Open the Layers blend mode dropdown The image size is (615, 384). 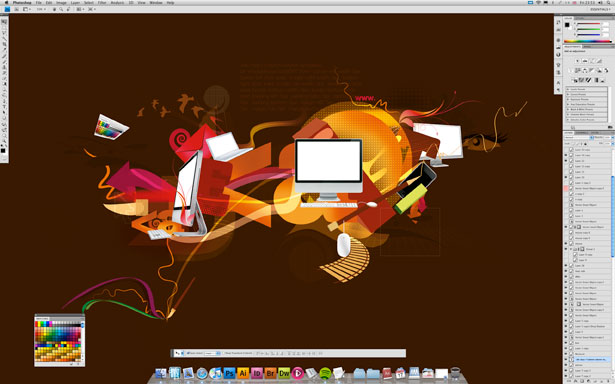pos(578,138)
